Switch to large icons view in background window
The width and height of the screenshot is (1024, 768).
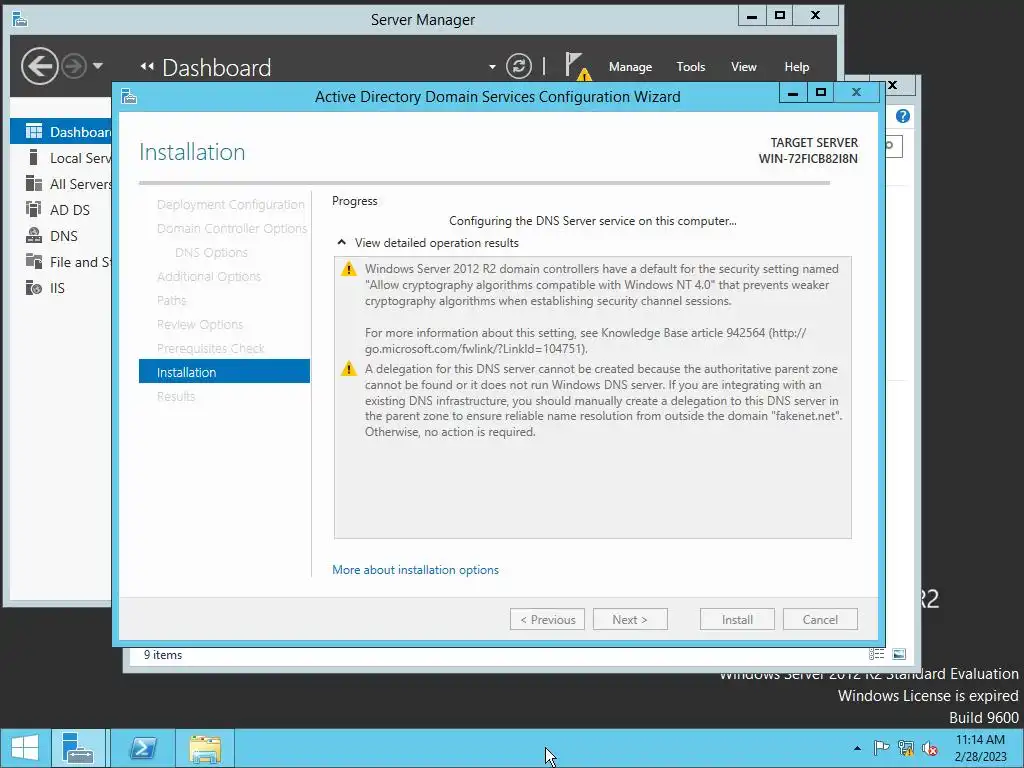coord(899,654)
